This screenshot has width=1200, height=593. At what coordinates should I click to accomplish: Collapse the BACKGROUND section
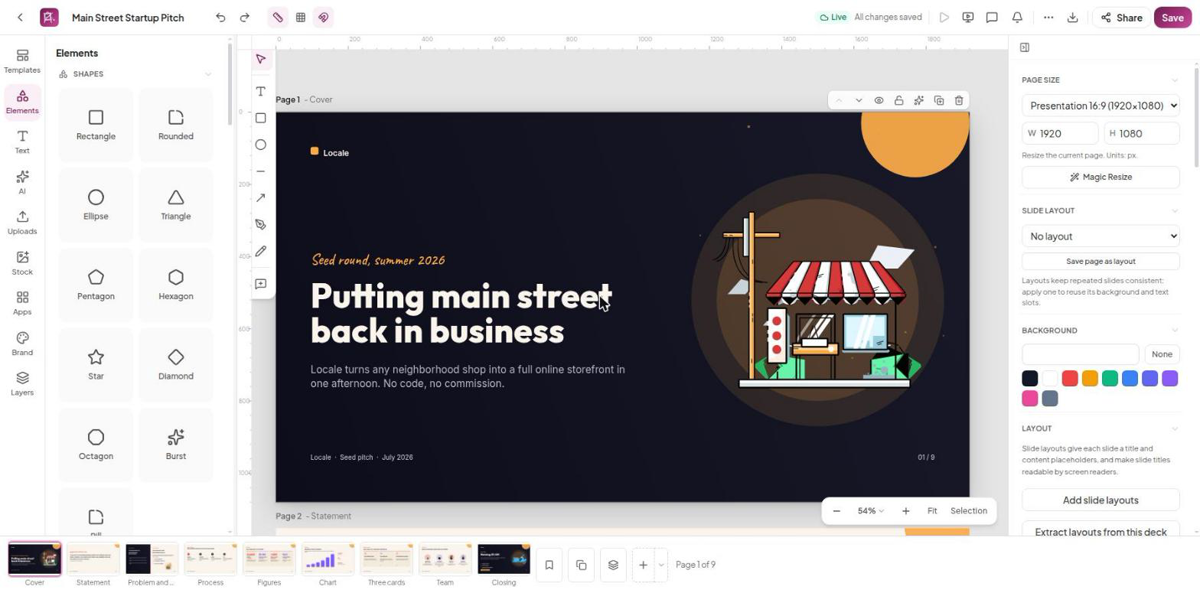click(1175, 330)
